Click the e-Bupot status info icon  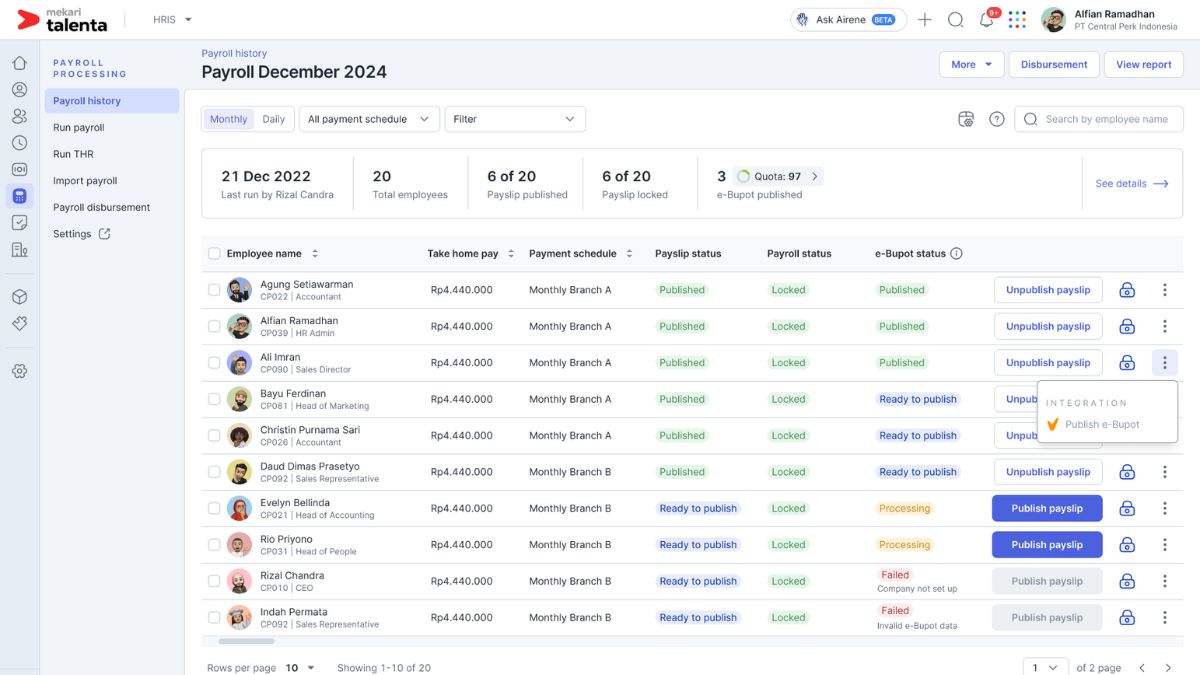point(956,254)
